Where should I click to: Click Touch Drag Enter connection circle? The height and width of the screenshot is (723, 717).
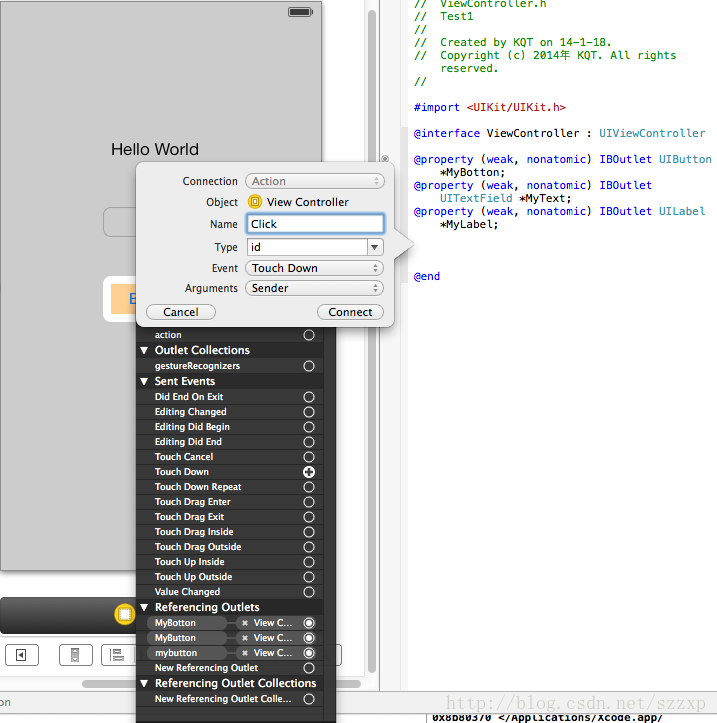coord(309,502)
